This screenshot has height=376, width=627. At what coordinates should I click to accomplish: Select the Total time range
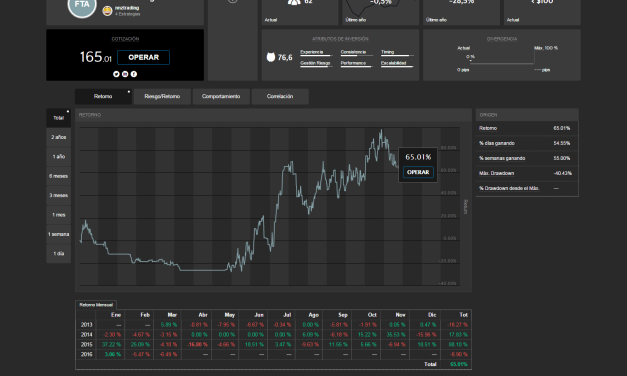(x=58, y=118)
